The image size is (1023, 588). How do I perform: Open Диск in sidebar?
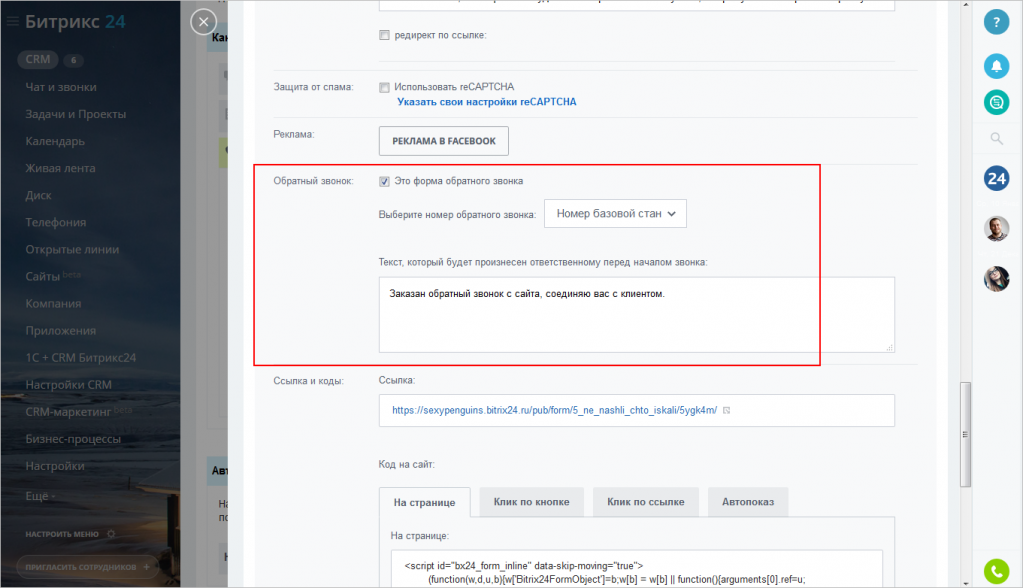(38, 195)
